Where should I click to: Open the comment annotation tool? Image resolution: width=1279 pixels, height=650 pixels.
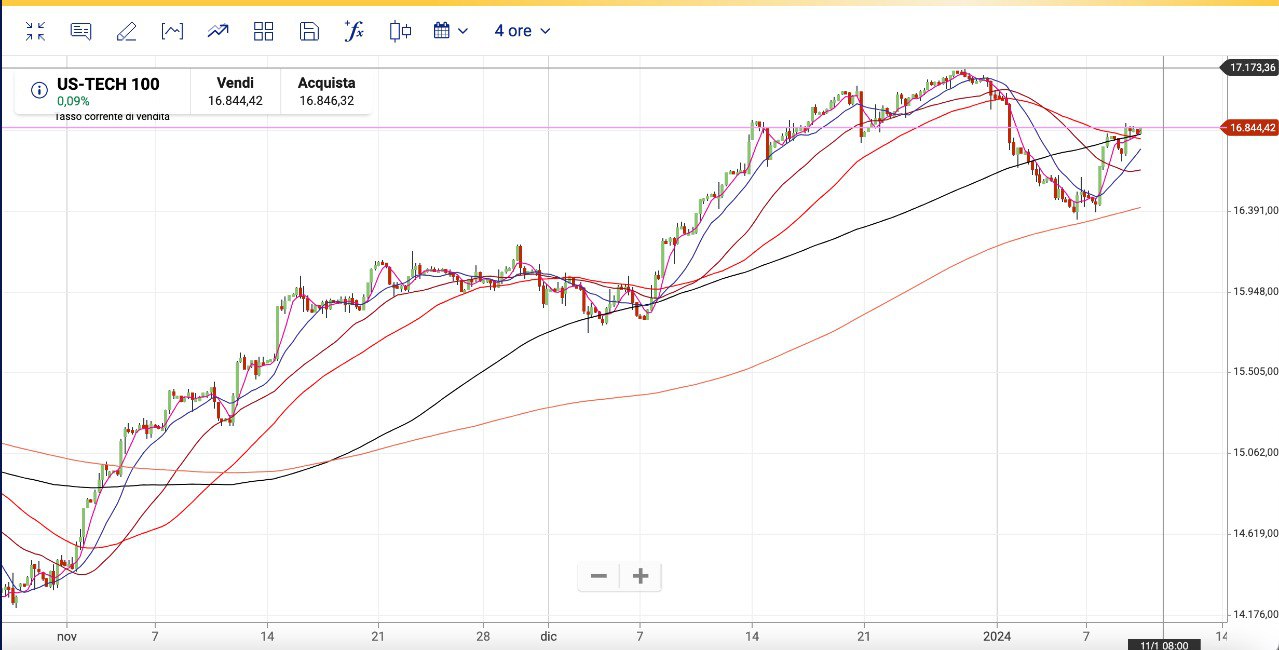[81, 31]
